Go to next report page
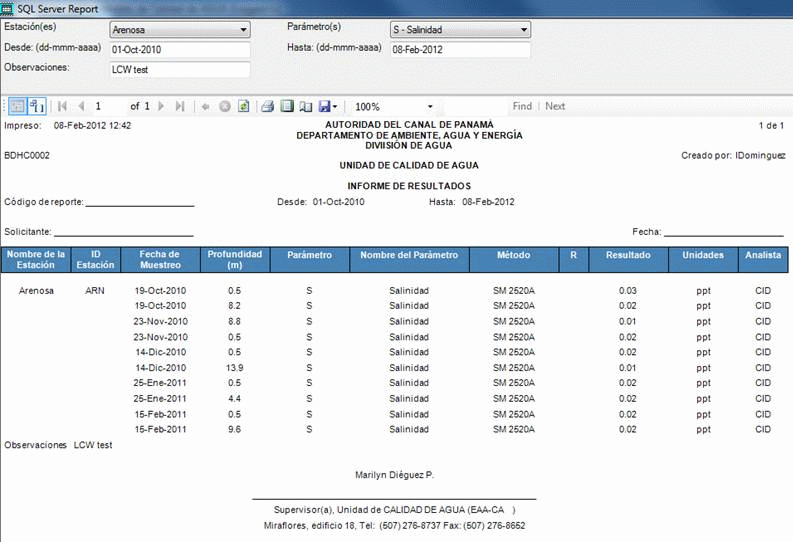 [162, 106]
